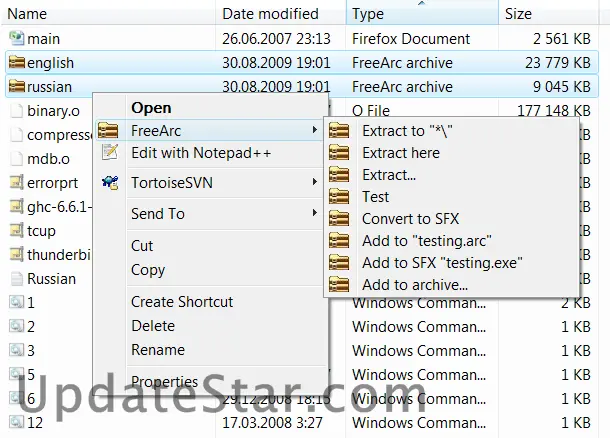
Task: Click the errorprt file icon
Action: point(16,182)
